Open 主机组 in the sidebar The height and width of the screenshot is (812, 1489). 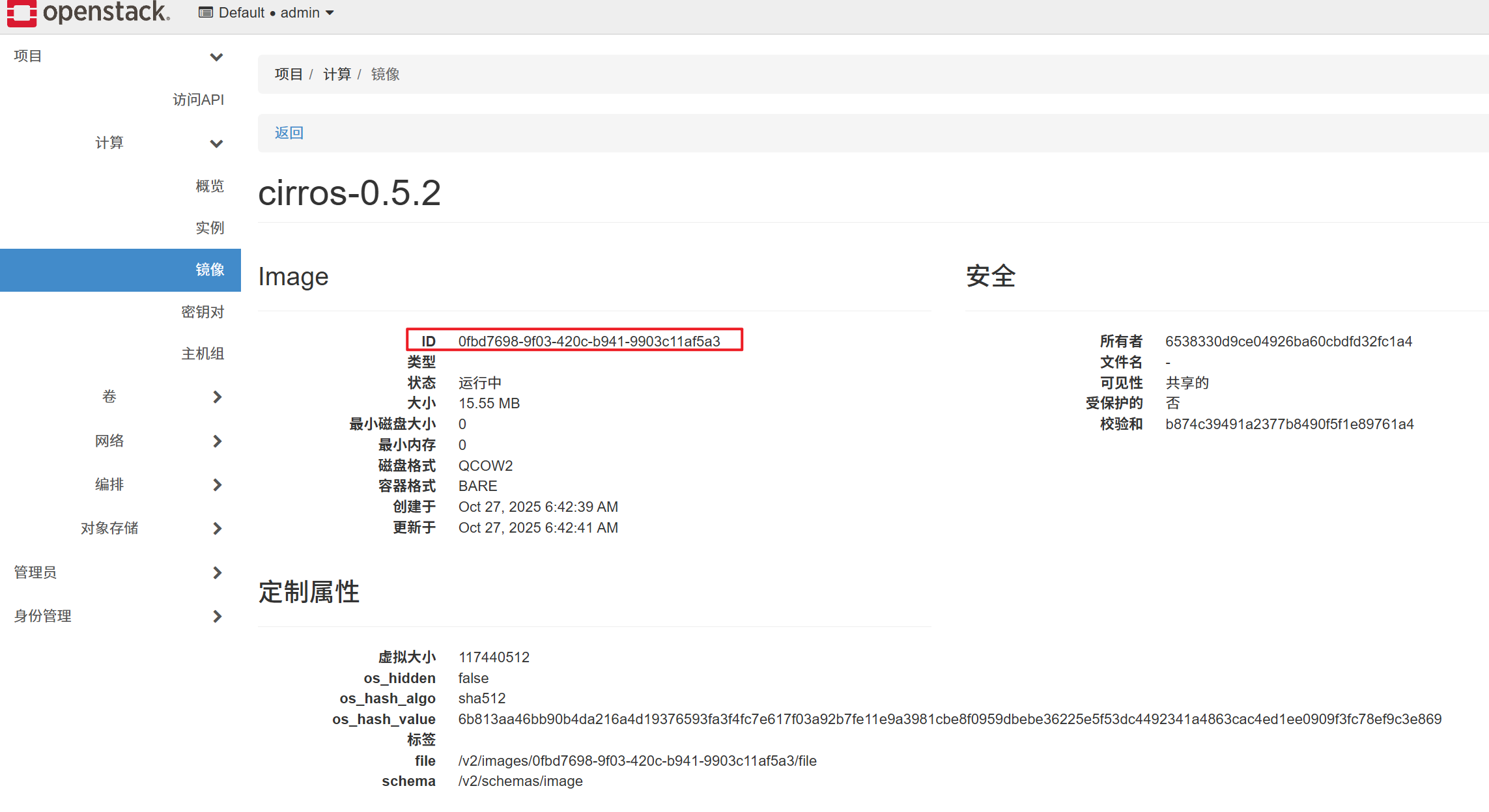(x=203, y=354)
